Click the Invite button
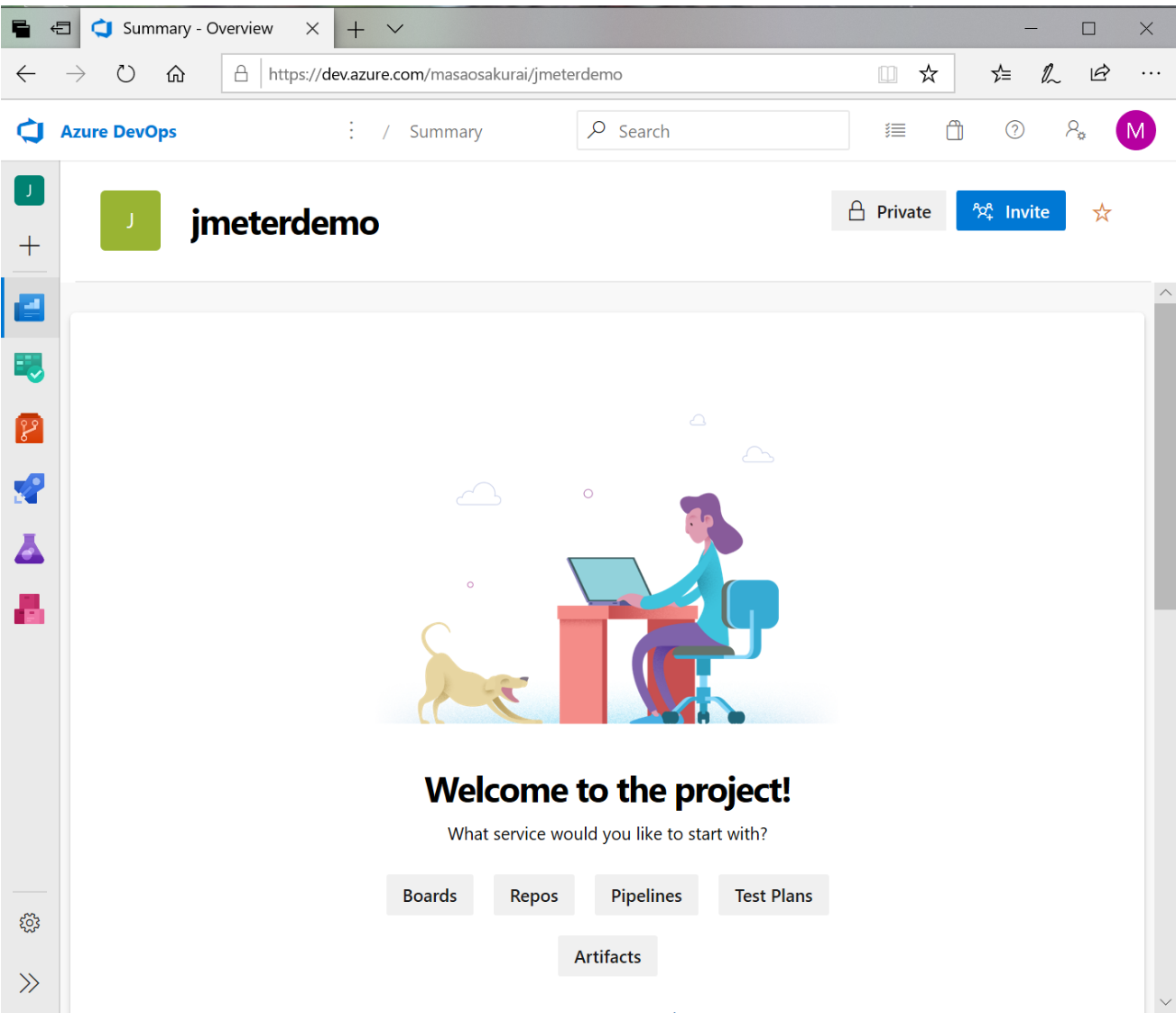The height and width of the screenshot is (1013, 1176). click(1010, 211)
